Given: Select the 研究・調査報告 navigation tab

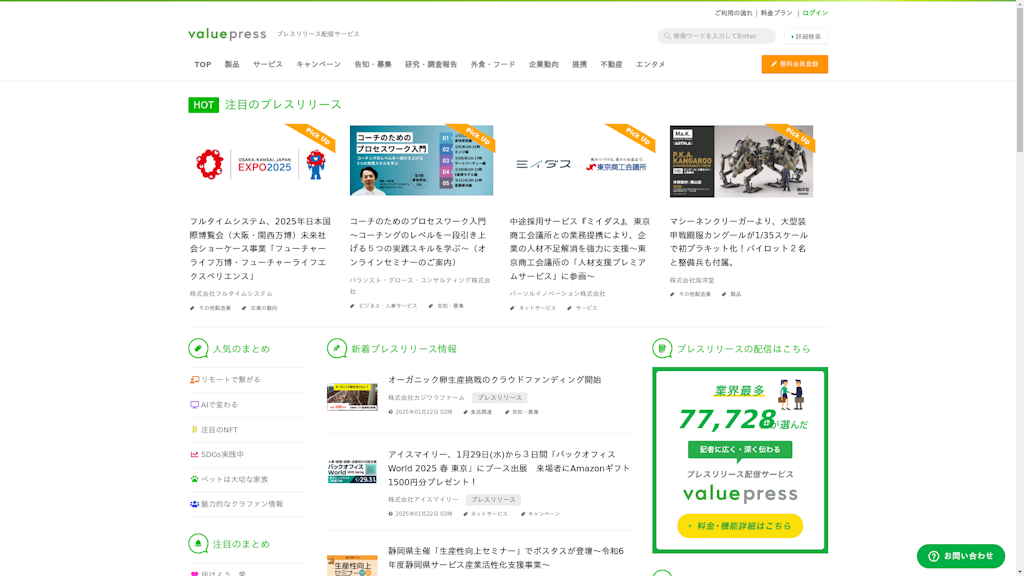Looking at the screenshot, I should (x=431, y=64).
